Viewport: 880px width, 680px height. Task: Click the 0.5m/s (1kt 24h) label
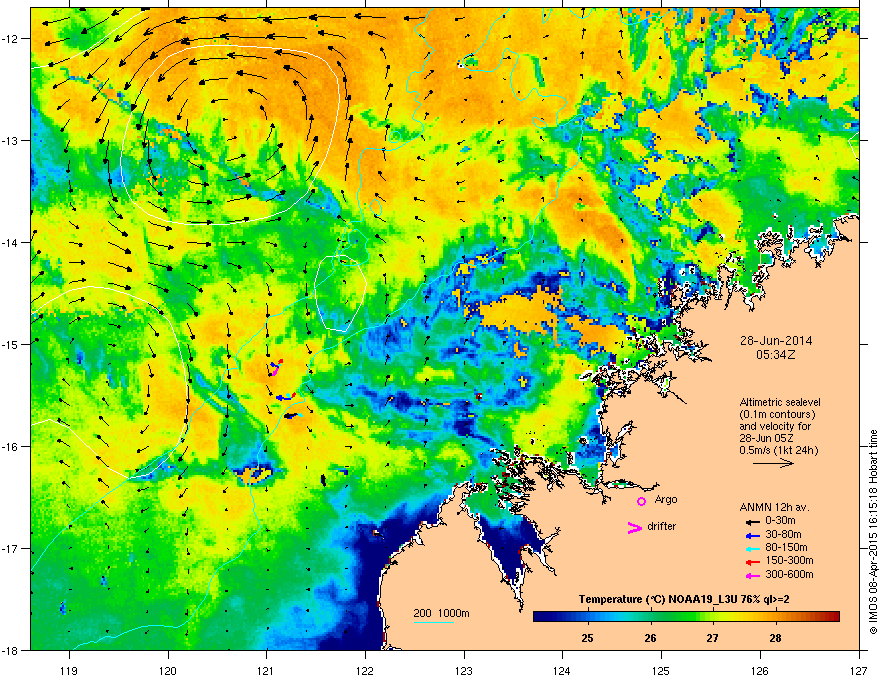pyautogui.click(x=778, y=450)
